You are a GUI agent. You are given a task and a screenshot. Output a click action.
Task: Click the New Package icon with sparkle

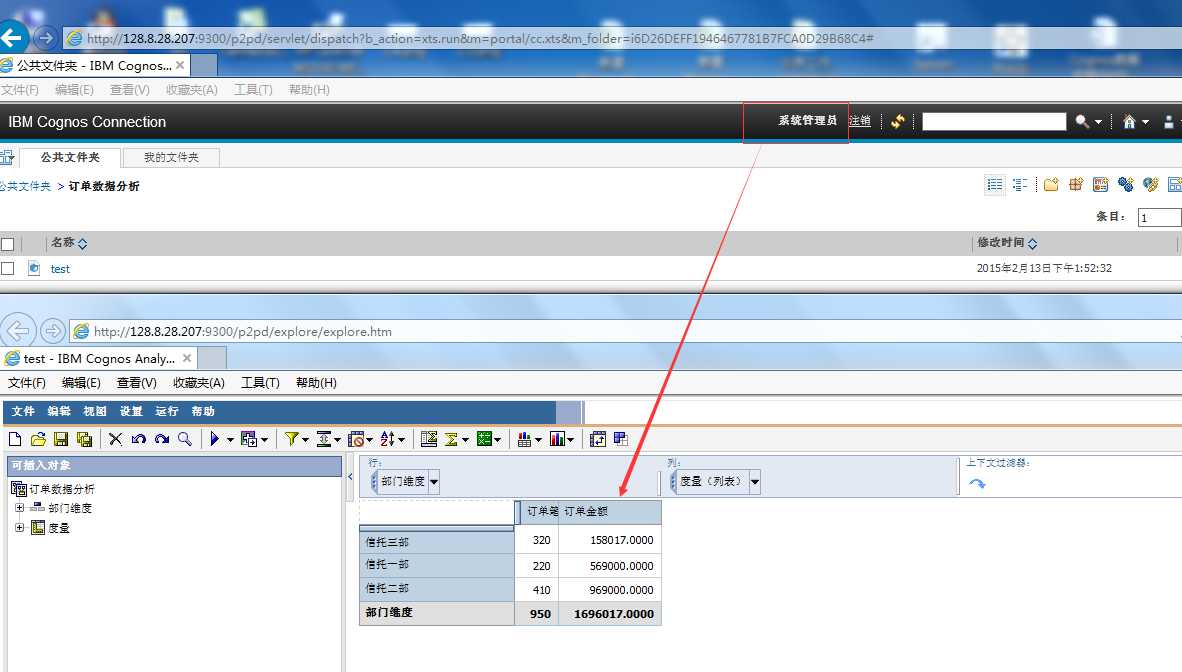pos(1076,185)
